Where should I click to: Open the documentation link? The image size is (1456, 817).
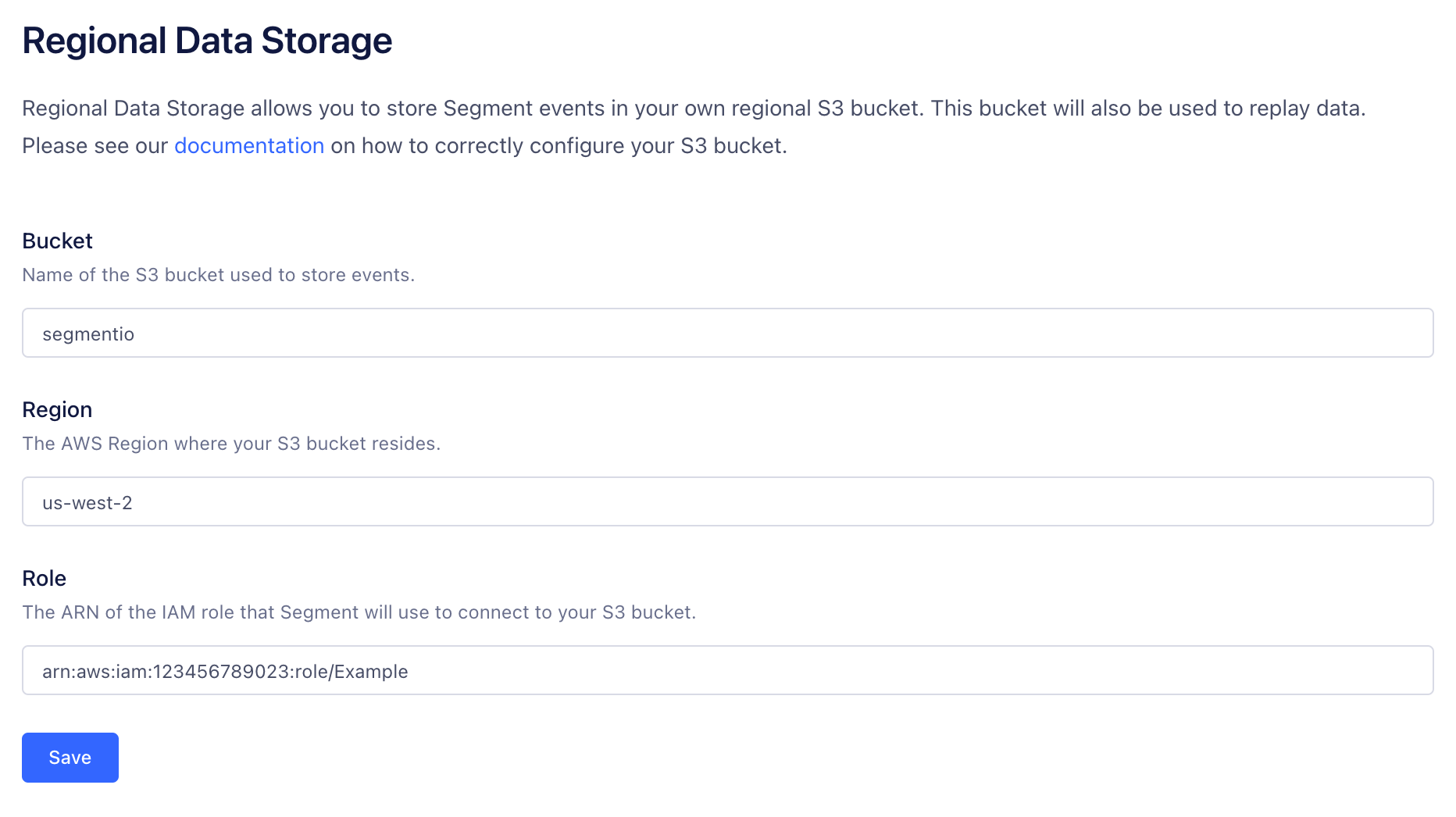pos(248,146)
